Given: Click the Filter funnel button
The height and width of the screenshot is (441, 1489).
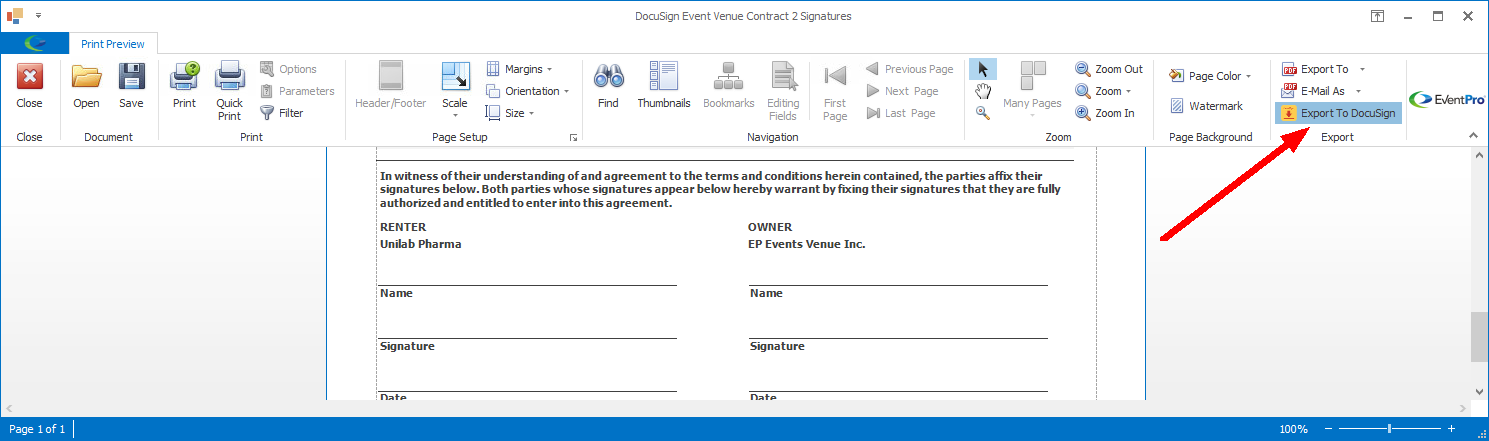Looking at the screenshot, I should 282,113.
